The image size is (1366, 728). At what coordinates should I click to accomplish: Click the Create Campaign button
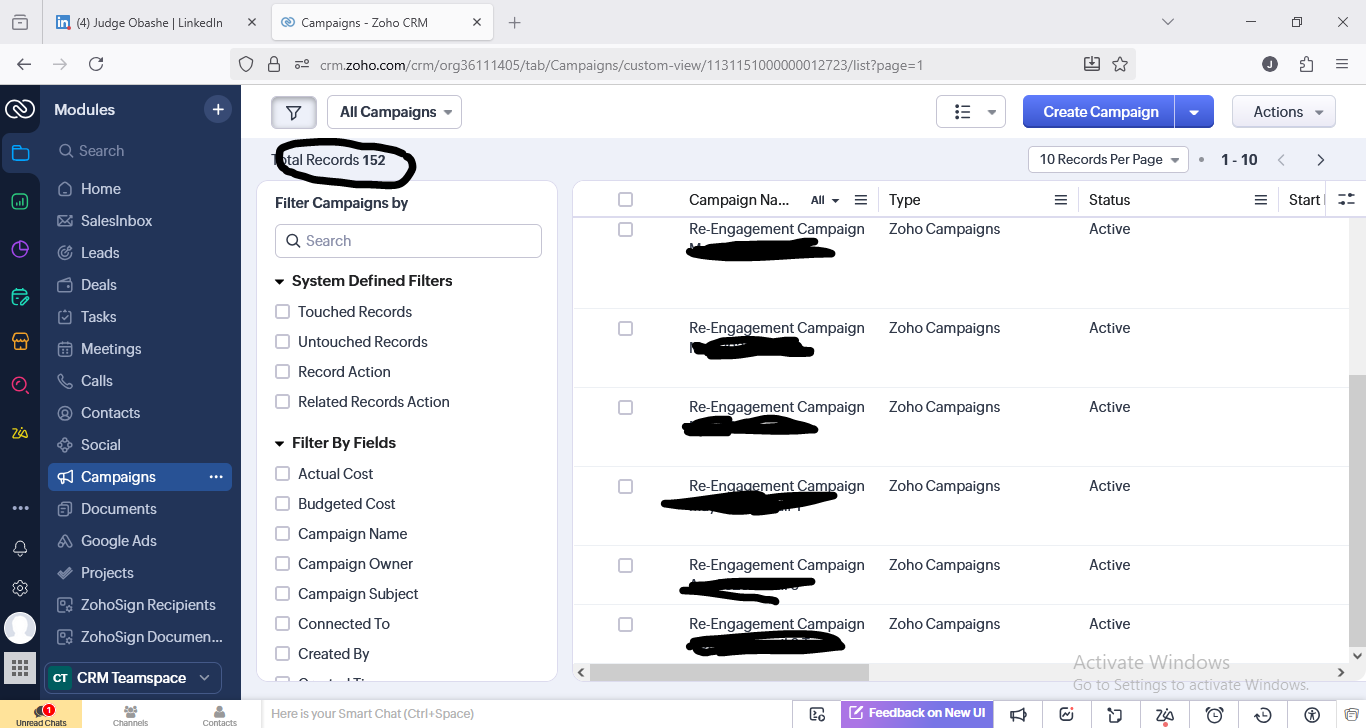coord(1100,112)
